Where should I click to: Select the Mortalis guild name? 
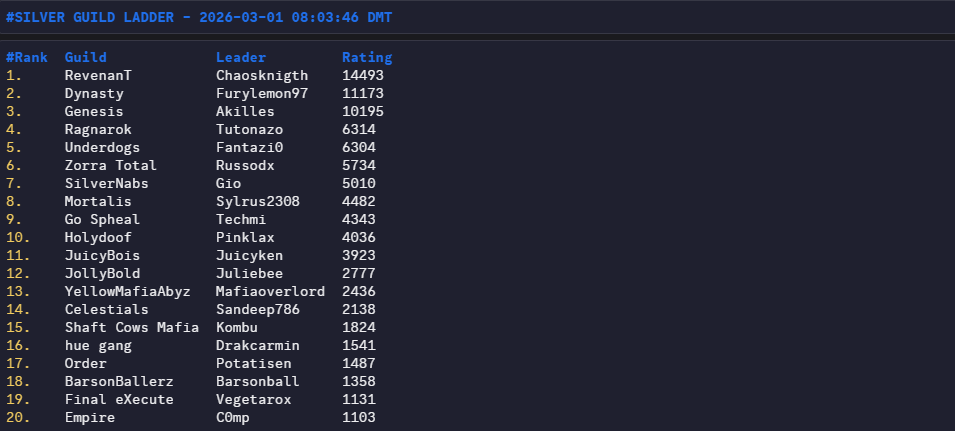[x=98, y=201]
